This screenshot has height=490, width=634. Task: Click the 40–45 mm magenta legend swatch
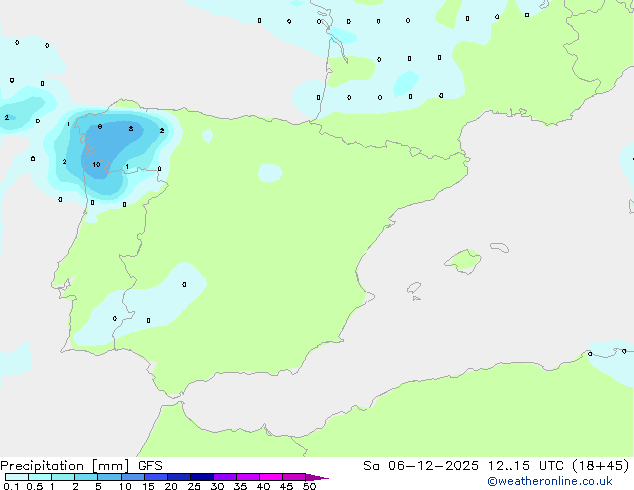click(x=271, y=477)
